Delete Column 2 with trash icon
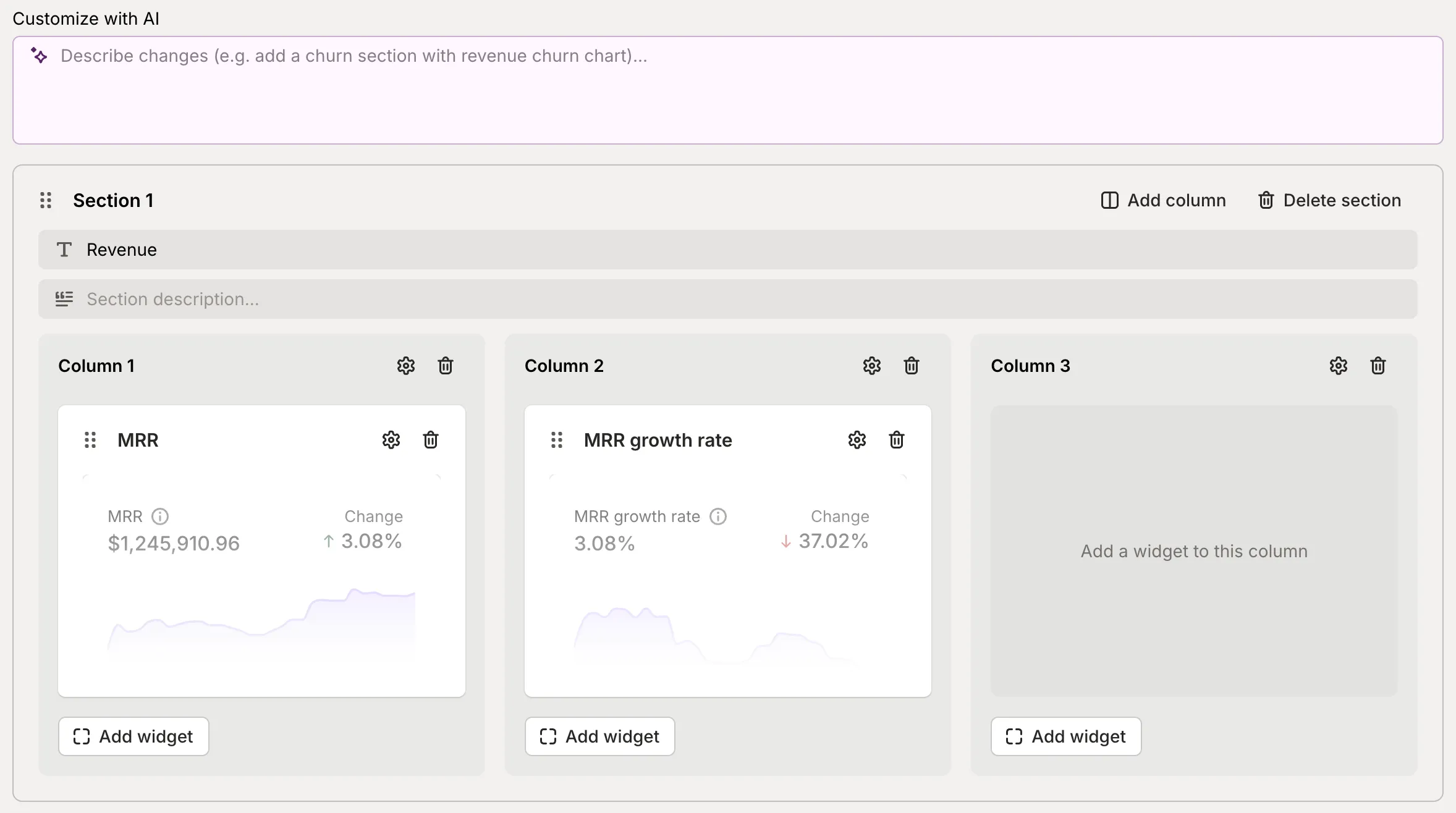Image resolution: width=1456 pixels, height=813 pixels. [x=912, y=366]
